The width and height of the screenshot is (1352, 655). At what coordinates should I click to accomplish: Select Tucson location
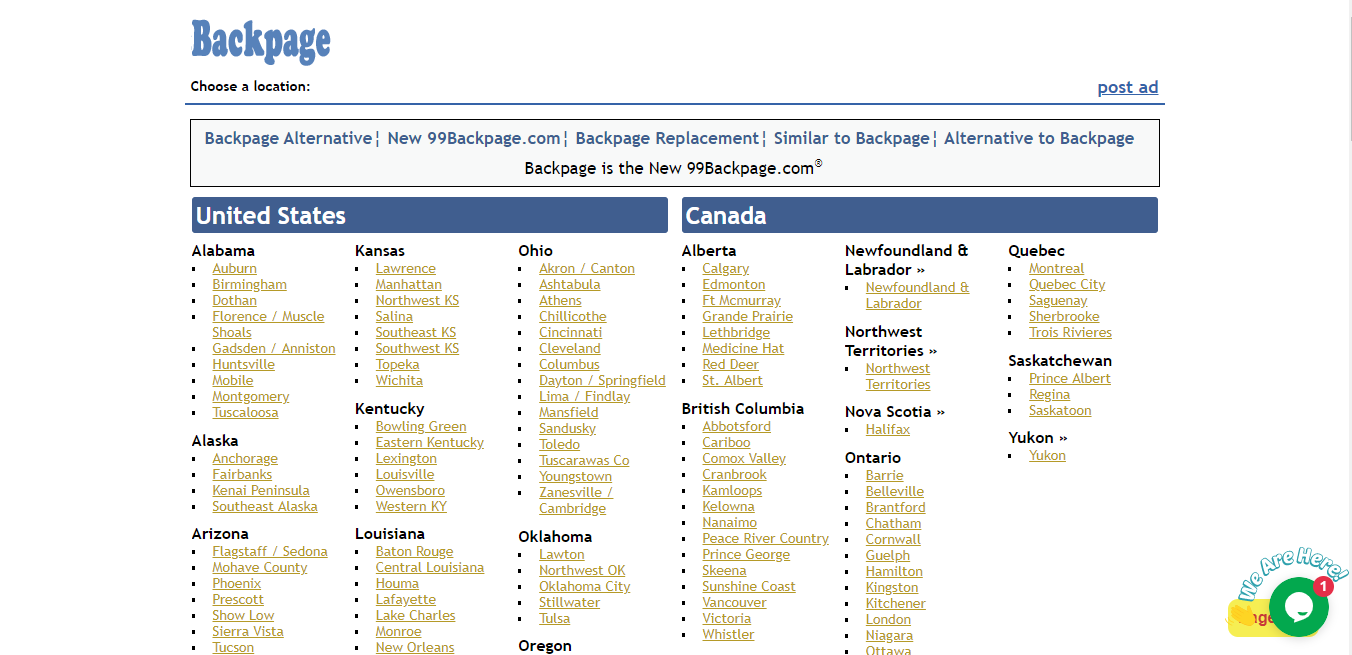[x=233, y=647]
